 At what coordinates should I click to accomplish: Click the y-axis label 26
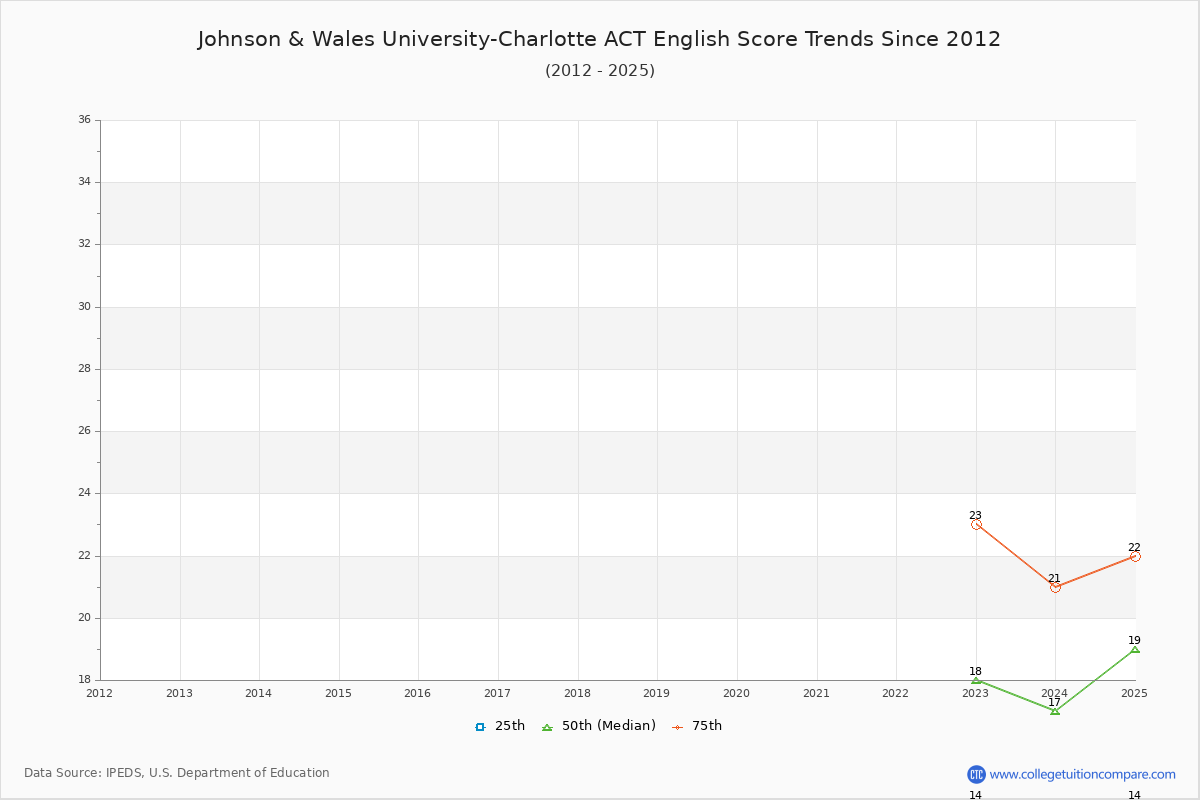pyautogui.click(x=84, y=431)
